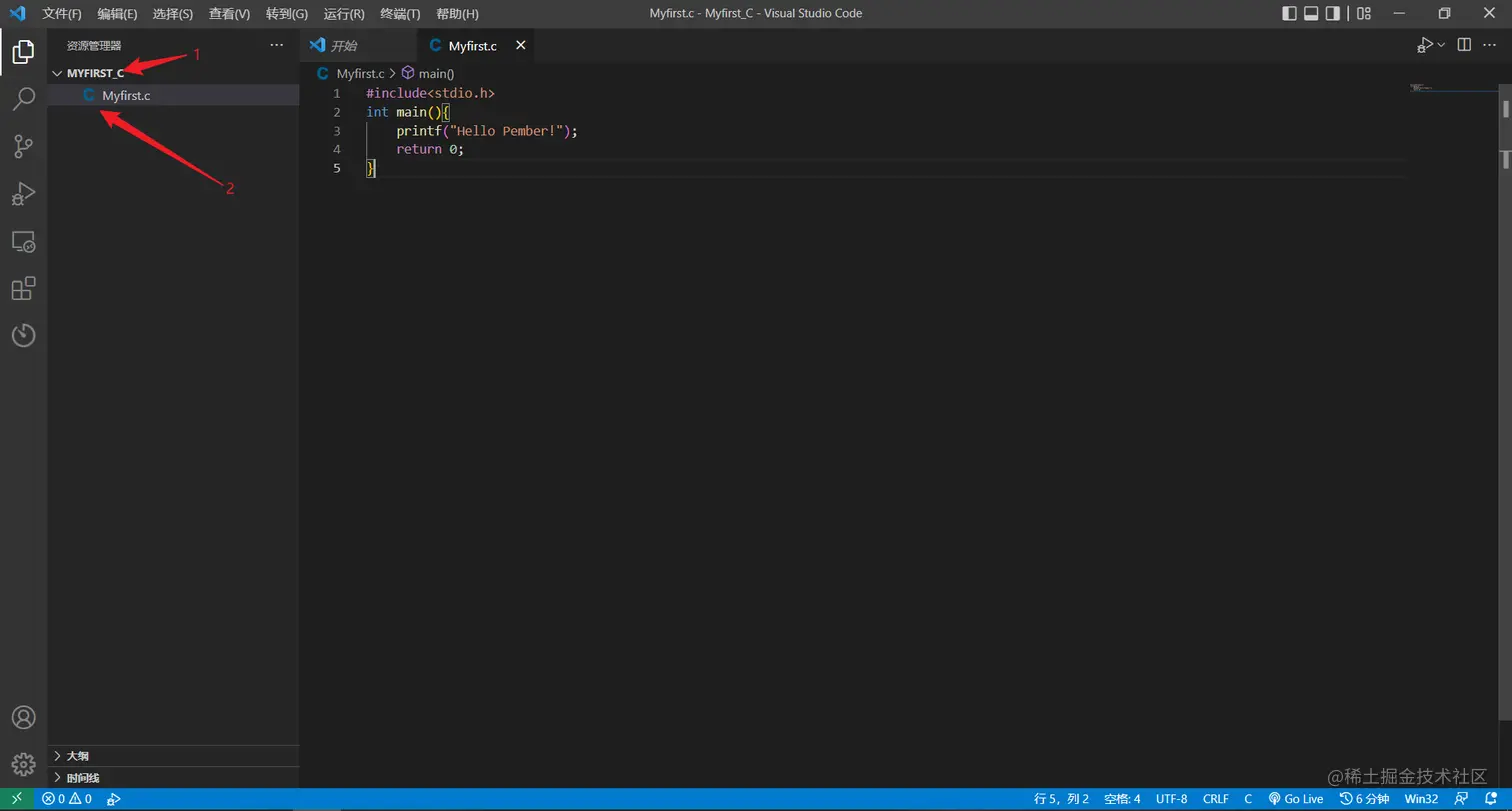Toggle the bottom panel layout button
The height and width of the screenshot is (811, 1512).
pyautogui.click(x=1311, y=14)
